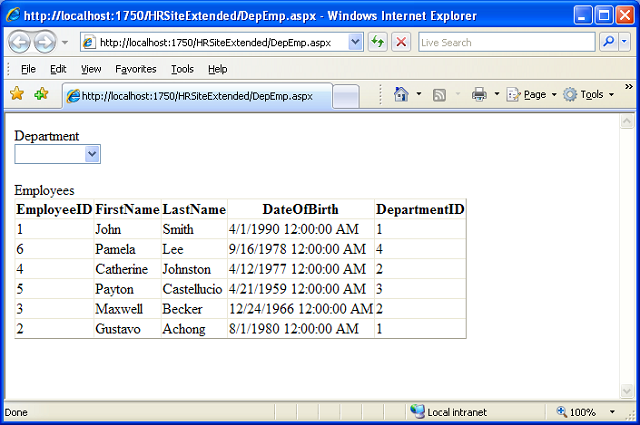Click the Refresh page icon
Viewport: 640px width, 425px height.
(378, 42)
